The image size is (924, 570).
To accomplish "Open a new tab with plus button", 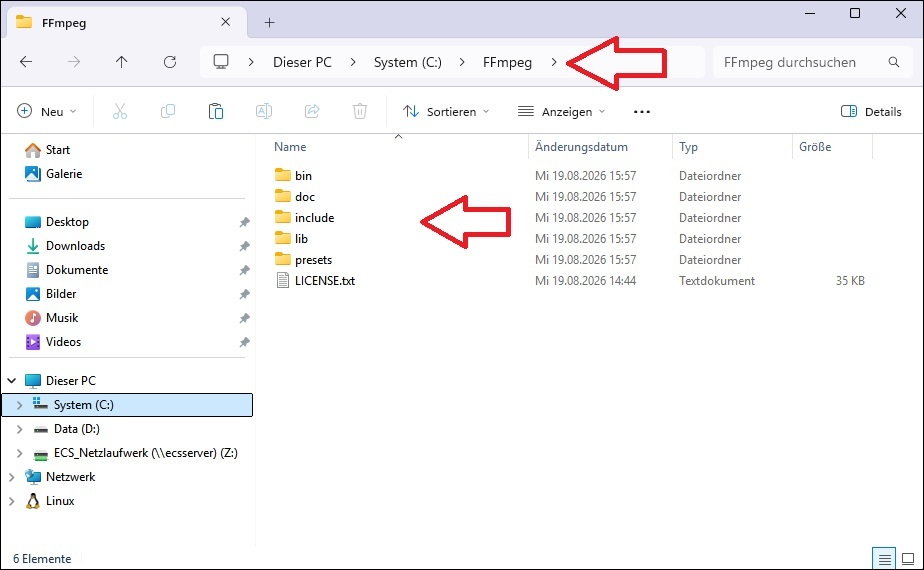I will (x=269, y=22).
